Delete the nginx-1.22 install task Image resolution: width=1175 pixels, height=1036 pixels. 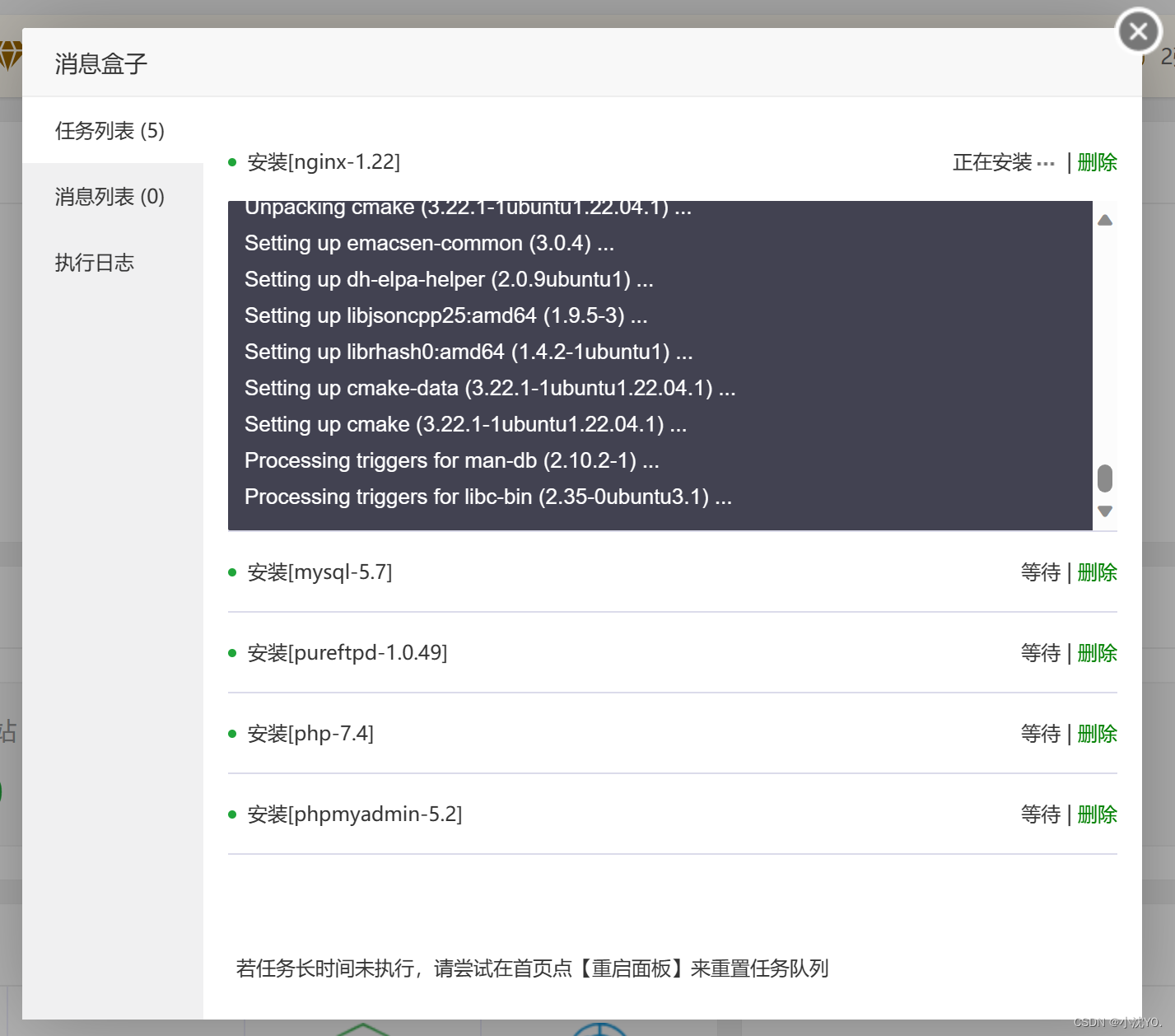[1097, 162]
